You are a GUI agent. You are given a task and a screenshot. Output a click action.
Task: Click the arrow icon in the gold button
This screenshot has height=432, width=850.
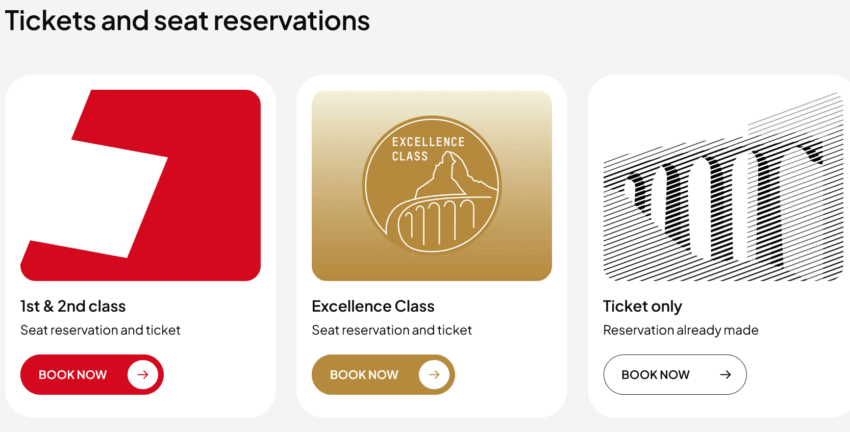pyautogui.click(x=433, y=375)
